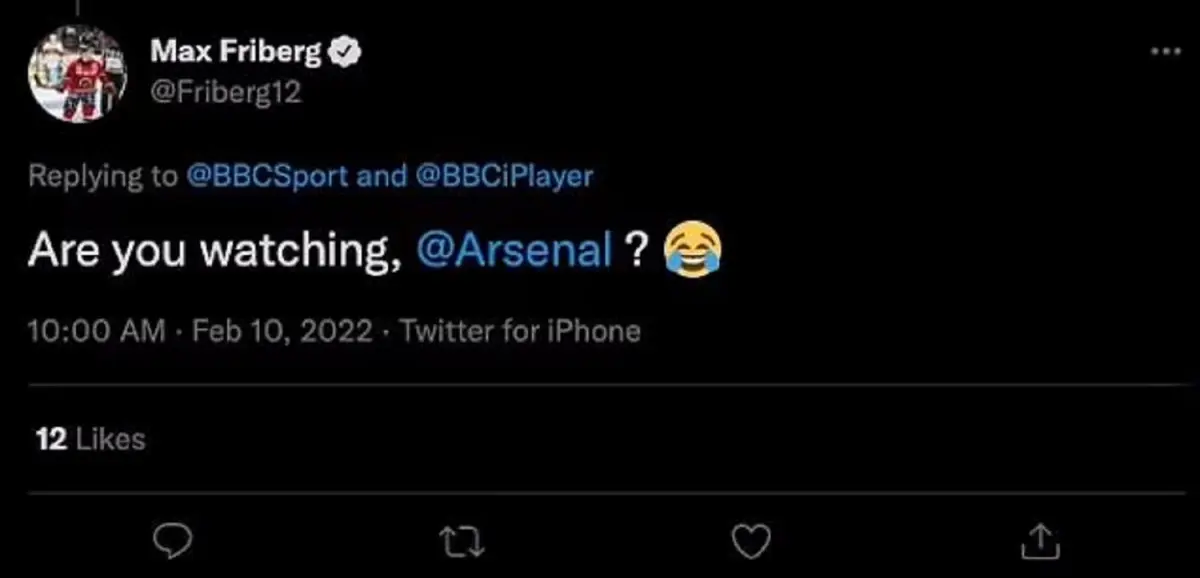
Task: View the bold 12 likes count
Action: (50, 439)
